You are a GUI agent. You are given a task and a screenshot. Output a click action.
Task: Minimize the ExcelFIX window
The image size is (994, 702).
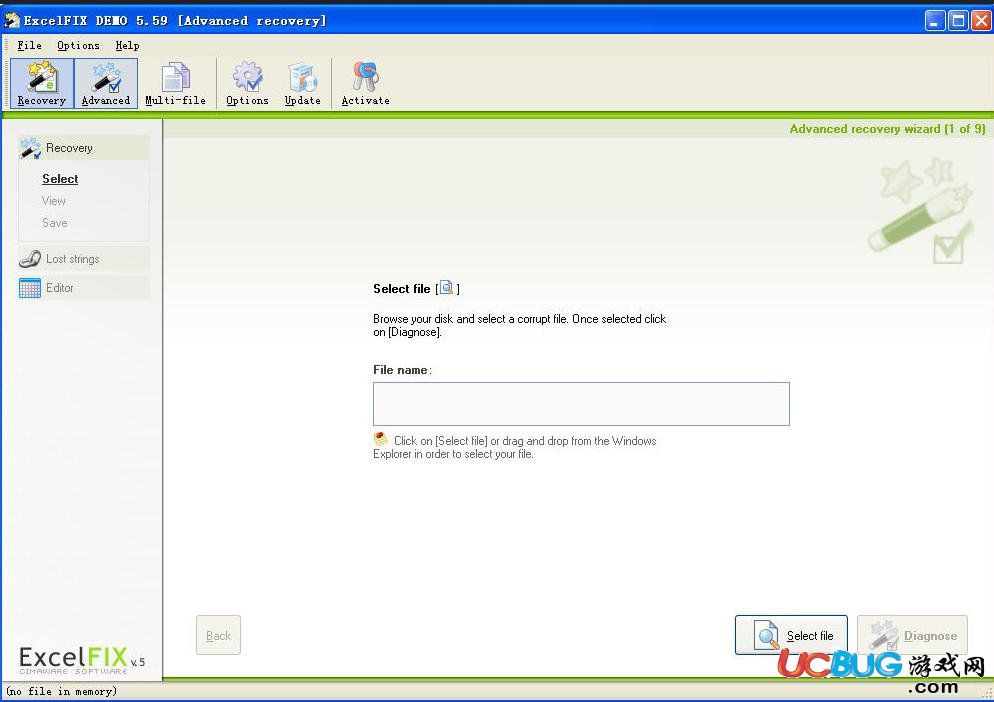click(x=934, y=20)
